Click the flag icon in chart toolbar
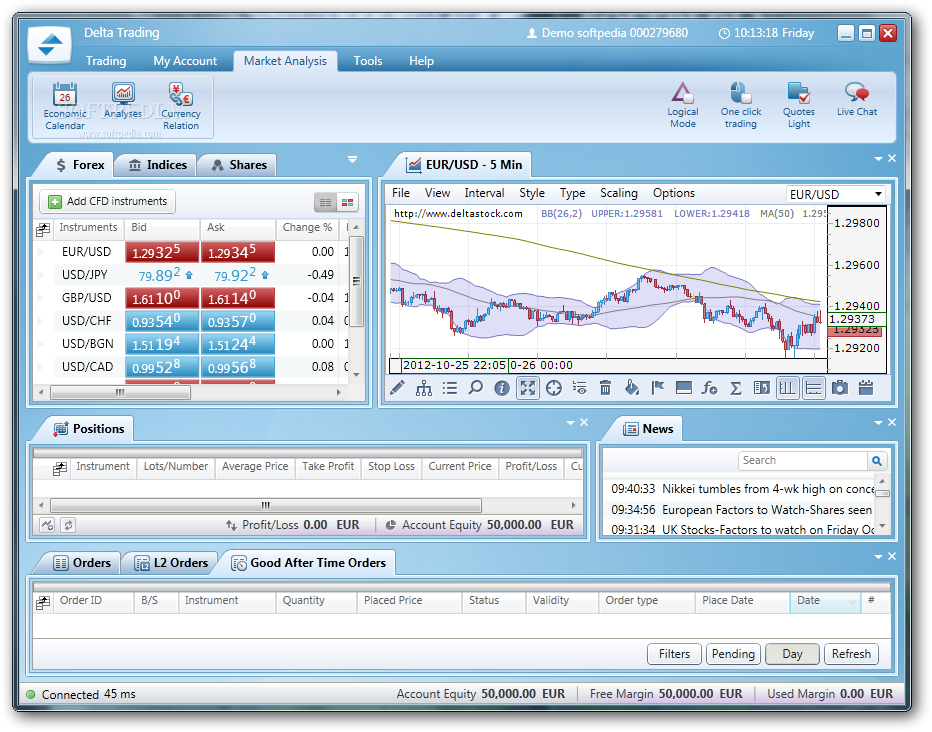Viewport: 932px width, 732px height. (x=657, y=388)
